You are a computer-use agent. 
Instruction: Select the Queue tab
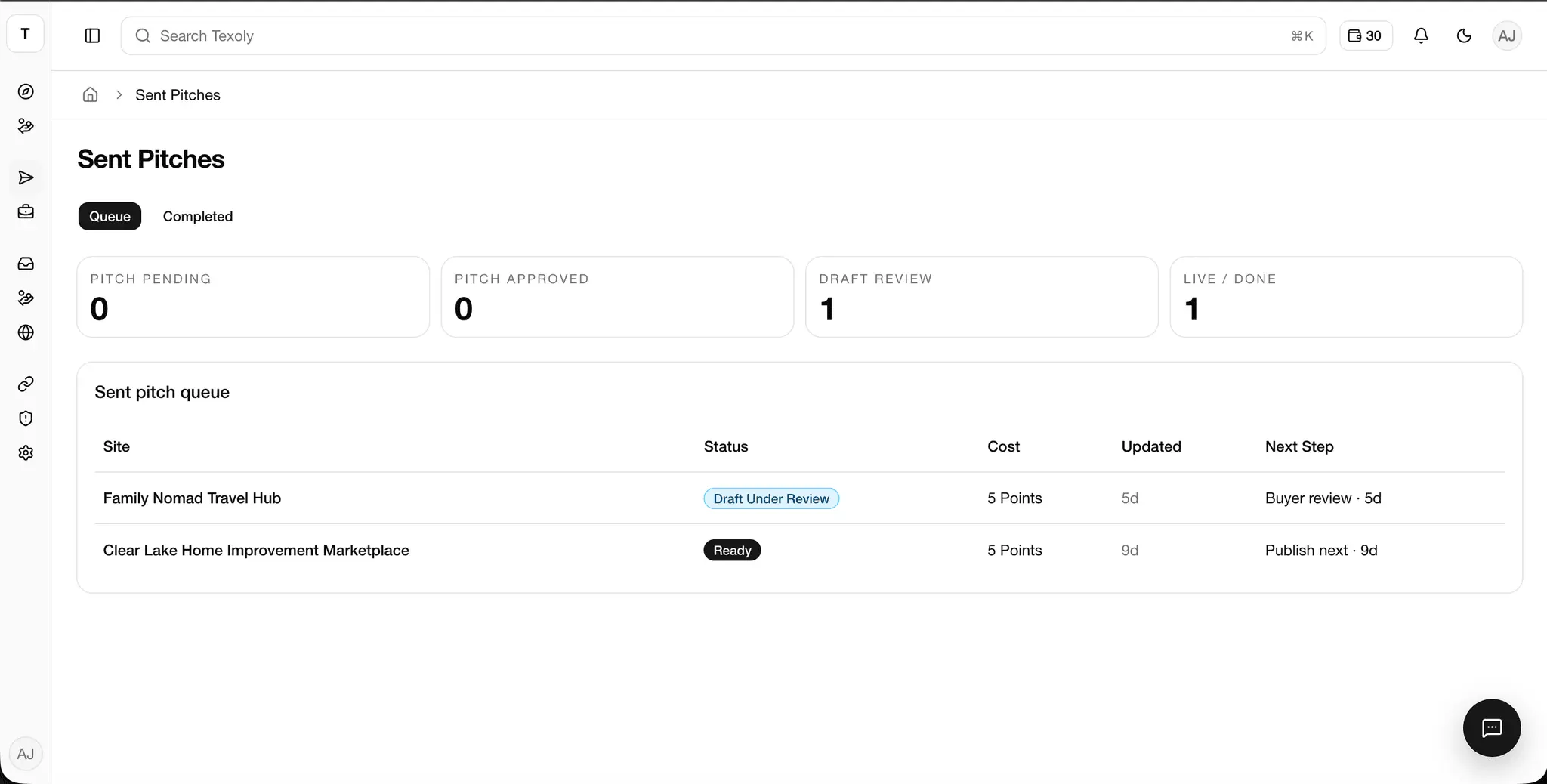[x=110, y=216]
